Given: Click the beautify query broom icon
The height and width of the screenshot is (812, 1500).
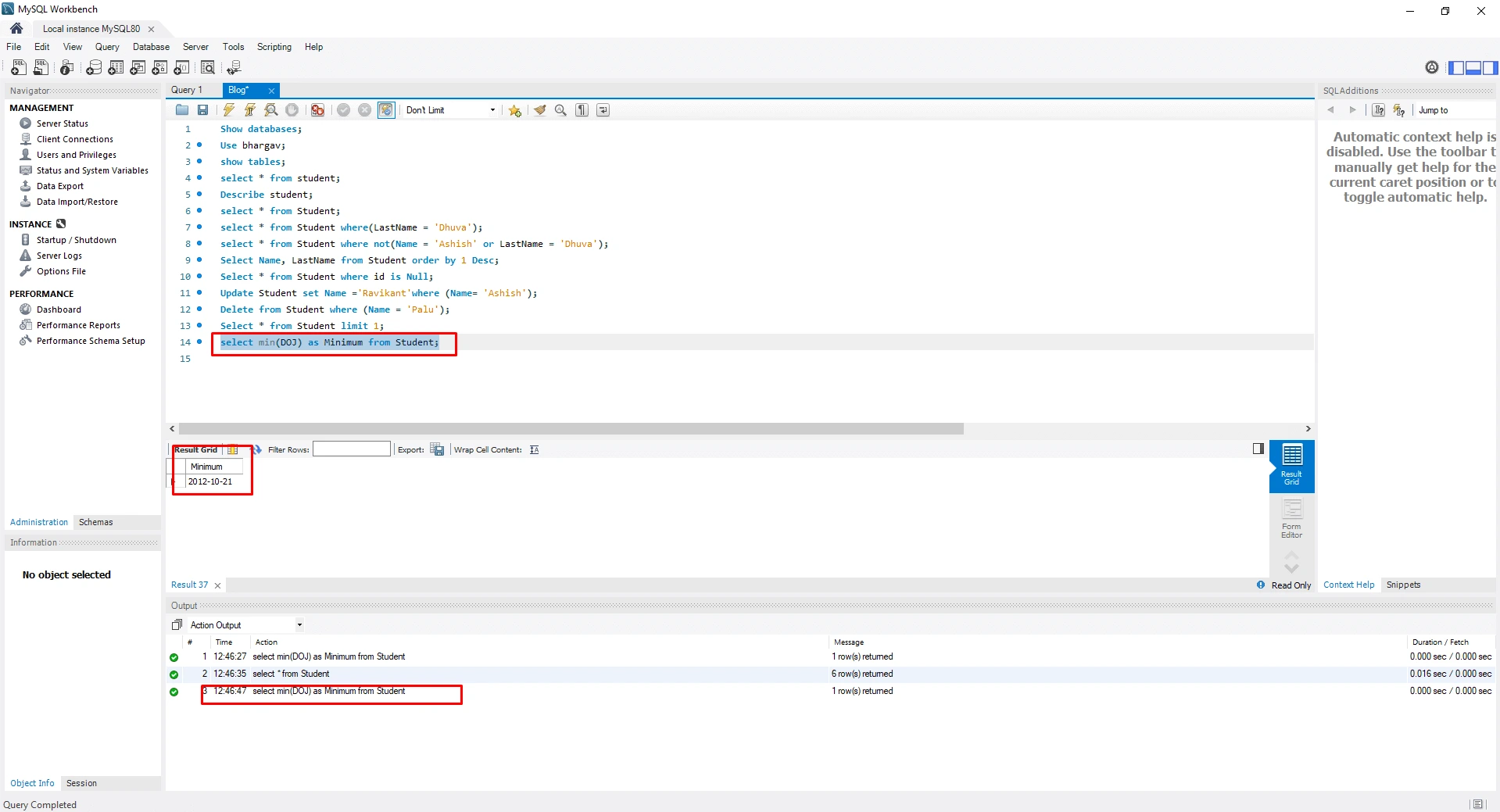Looking at the screenshot, I should tap(539, 110).
